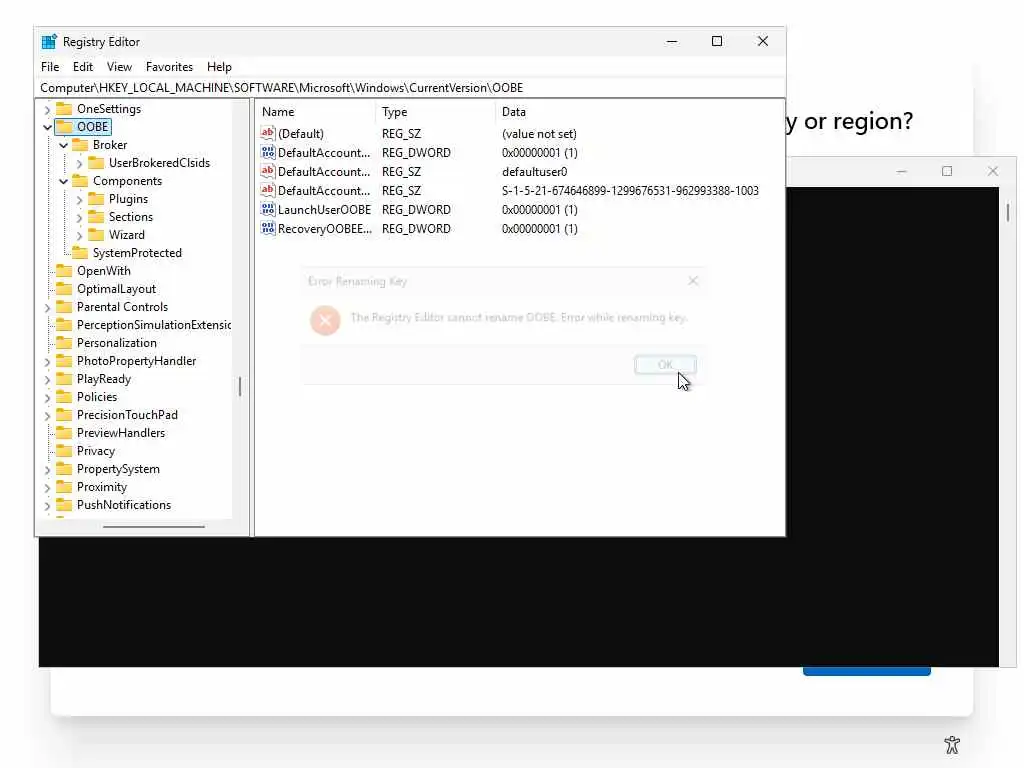Screen dimensions: 1024x768
Task: Click OK in Error Renaming Key dialog
Action: tap(665, 365)
